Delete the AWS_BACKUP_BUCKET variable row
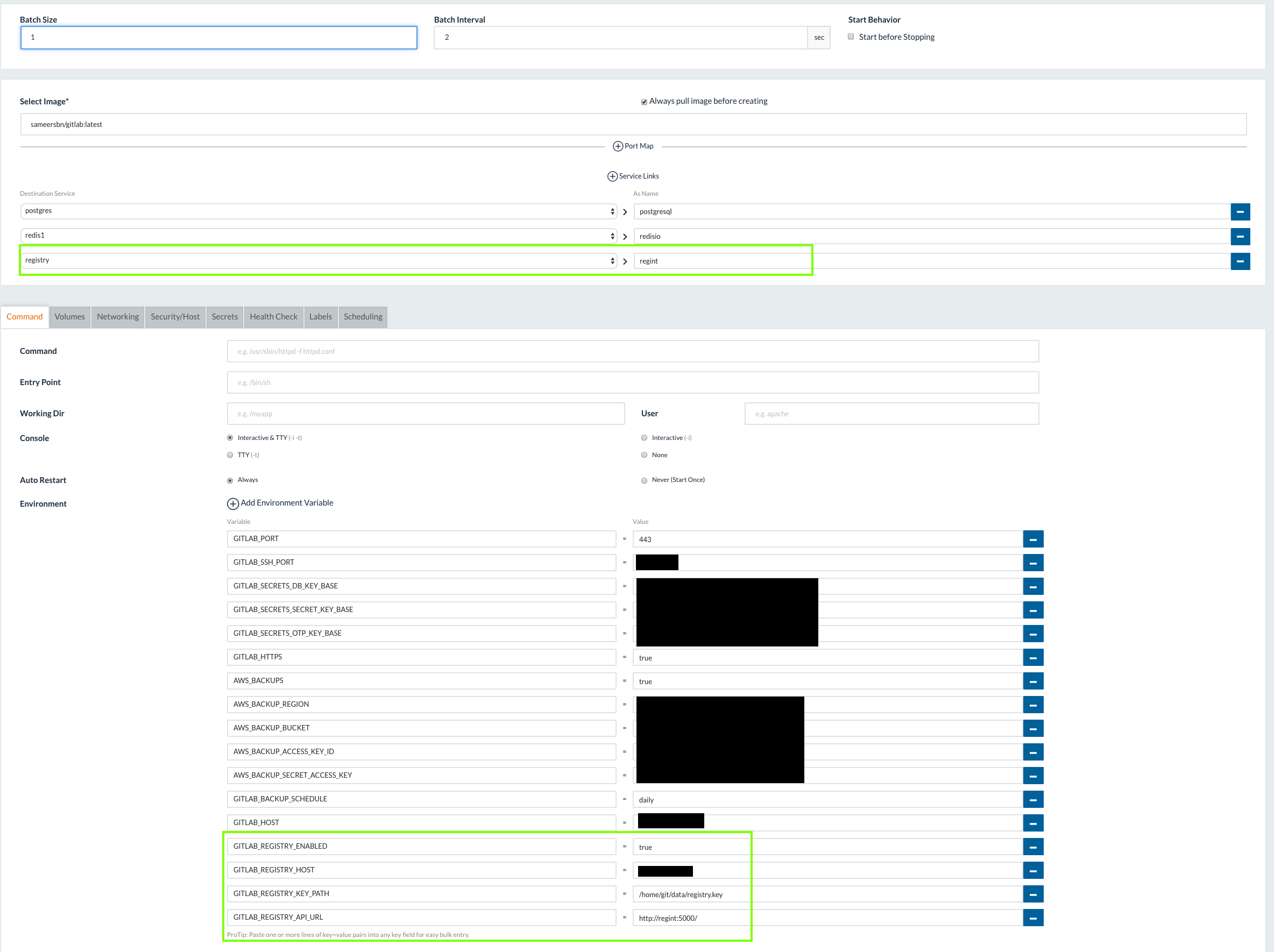Image resolution: width=1274 pixels, height=952 pixels. [x=1032, y=729]
